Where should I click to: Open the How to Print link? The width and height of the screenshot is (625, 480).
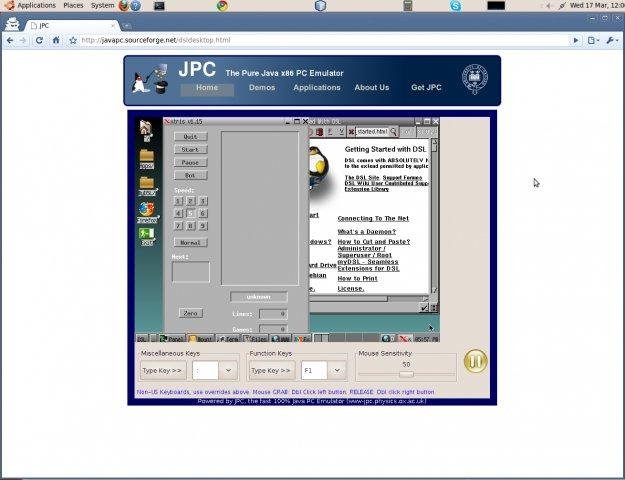pyautogui.click(x=357, y=279)
